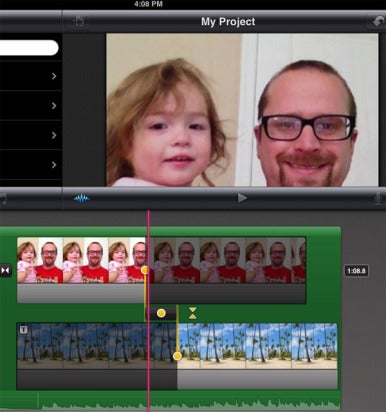Tap the T title badge on palm clip

pyautogui.click(x=23, y=330)
